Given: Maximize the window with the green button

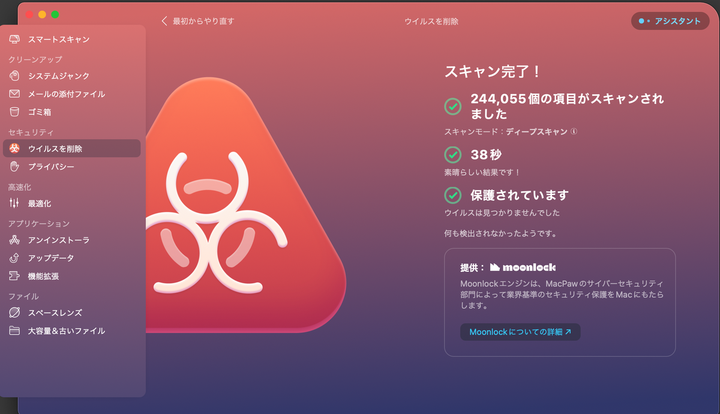Looking at the screenshot, I should [x=55, y=14].
